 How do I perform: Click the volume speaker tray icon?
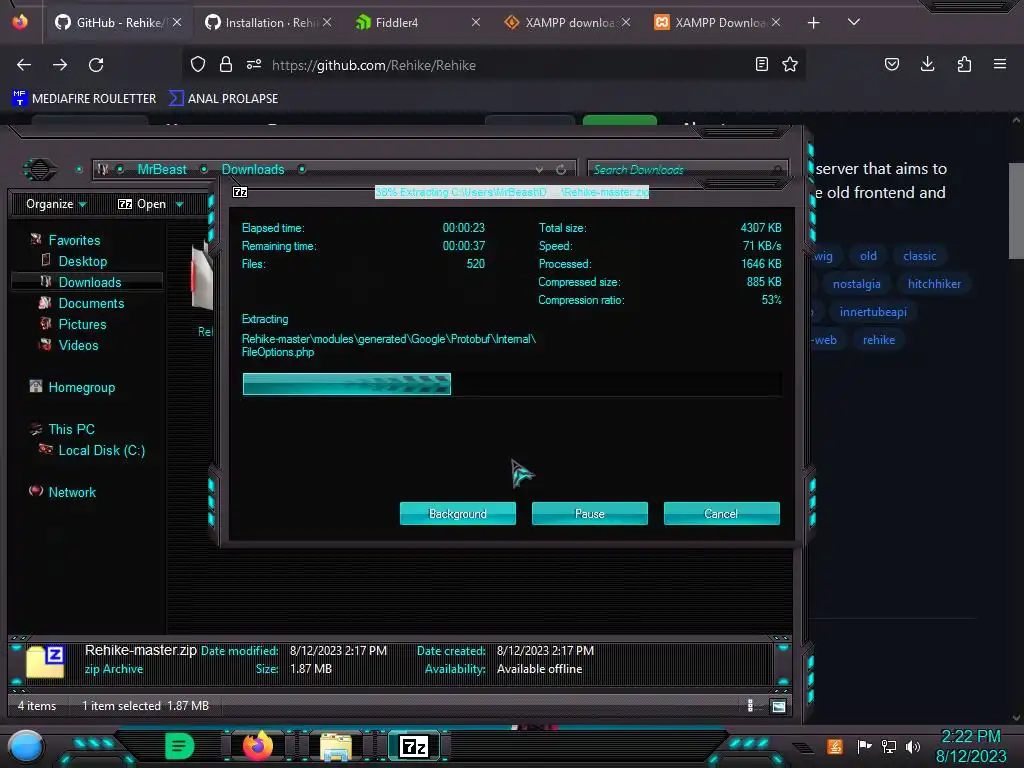point(913,746)
